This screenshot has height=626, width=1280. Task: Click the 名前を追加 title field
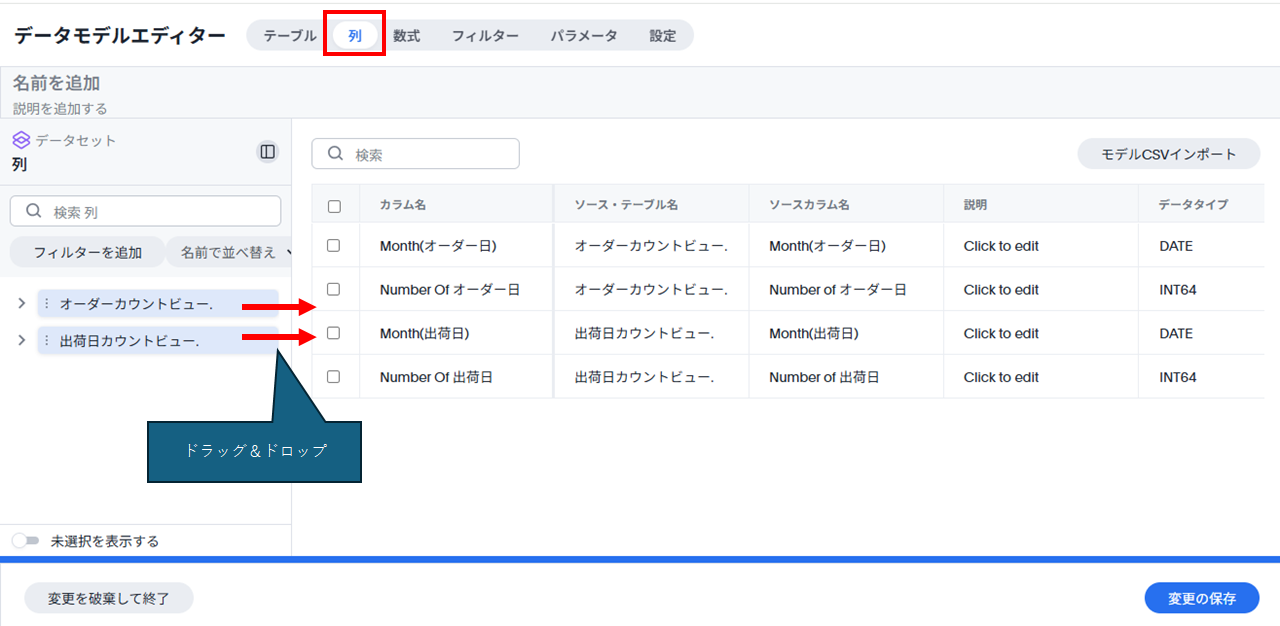pos(56,84)
